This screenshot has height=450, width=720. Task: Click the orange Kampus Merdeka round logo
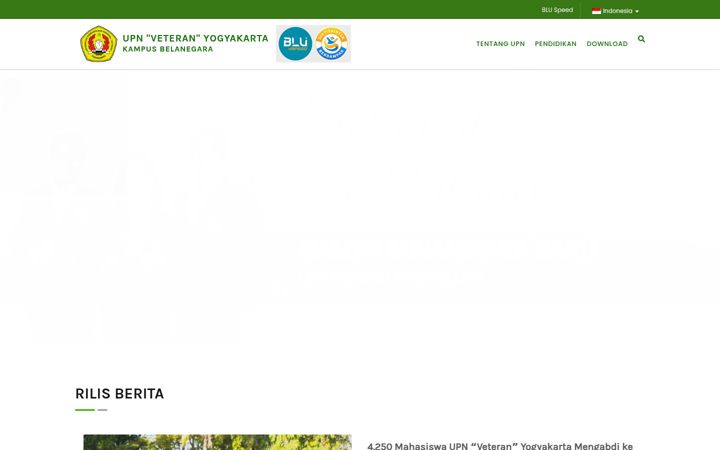tap(332, 44)
